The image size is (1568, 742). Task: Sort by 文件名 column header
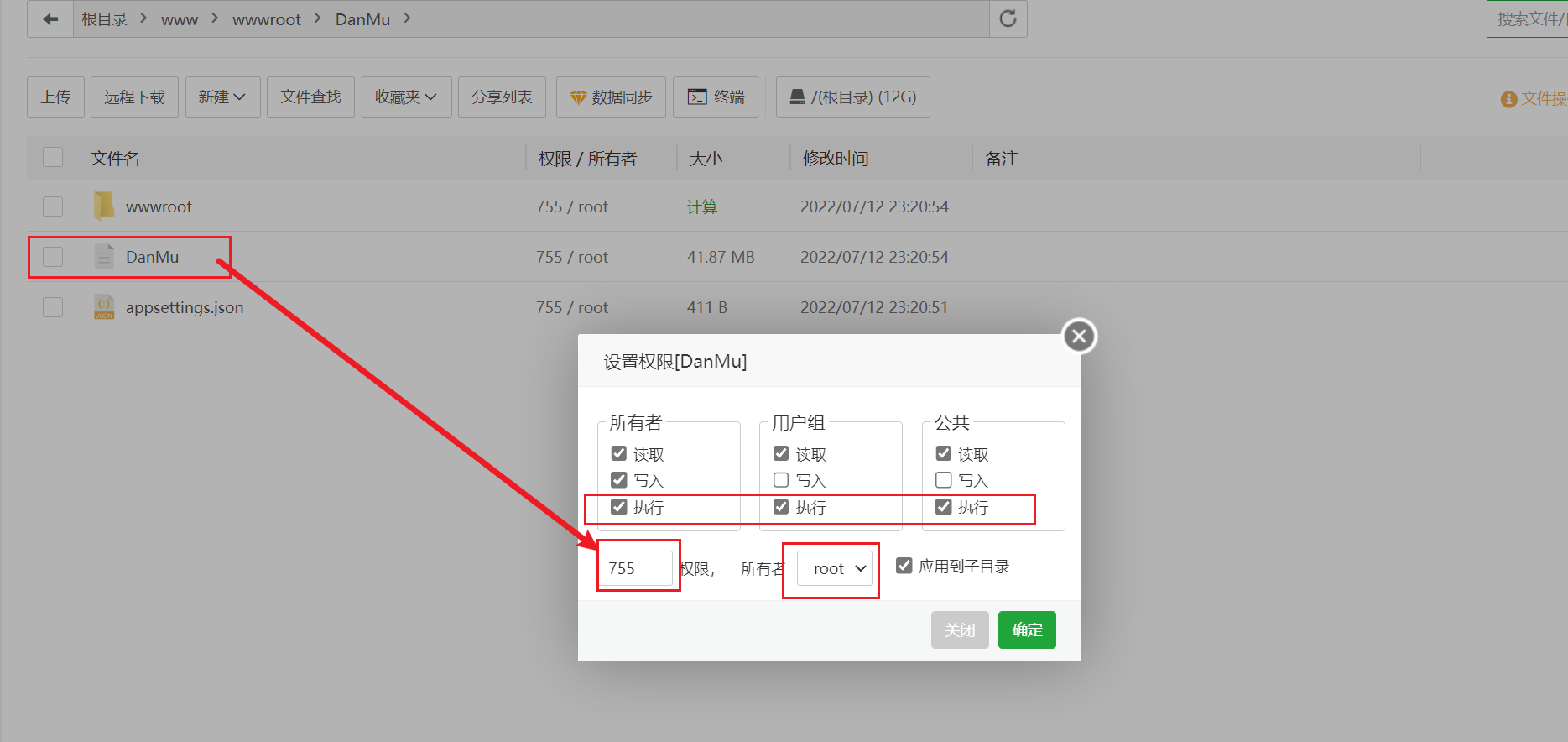click(115, 158)
